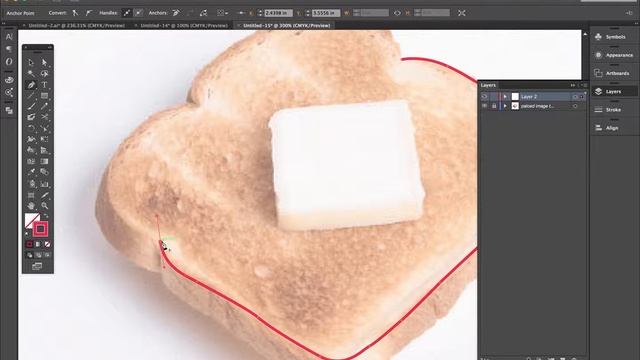Click X coordinate stepper arrows

click(x=260, y=13)
